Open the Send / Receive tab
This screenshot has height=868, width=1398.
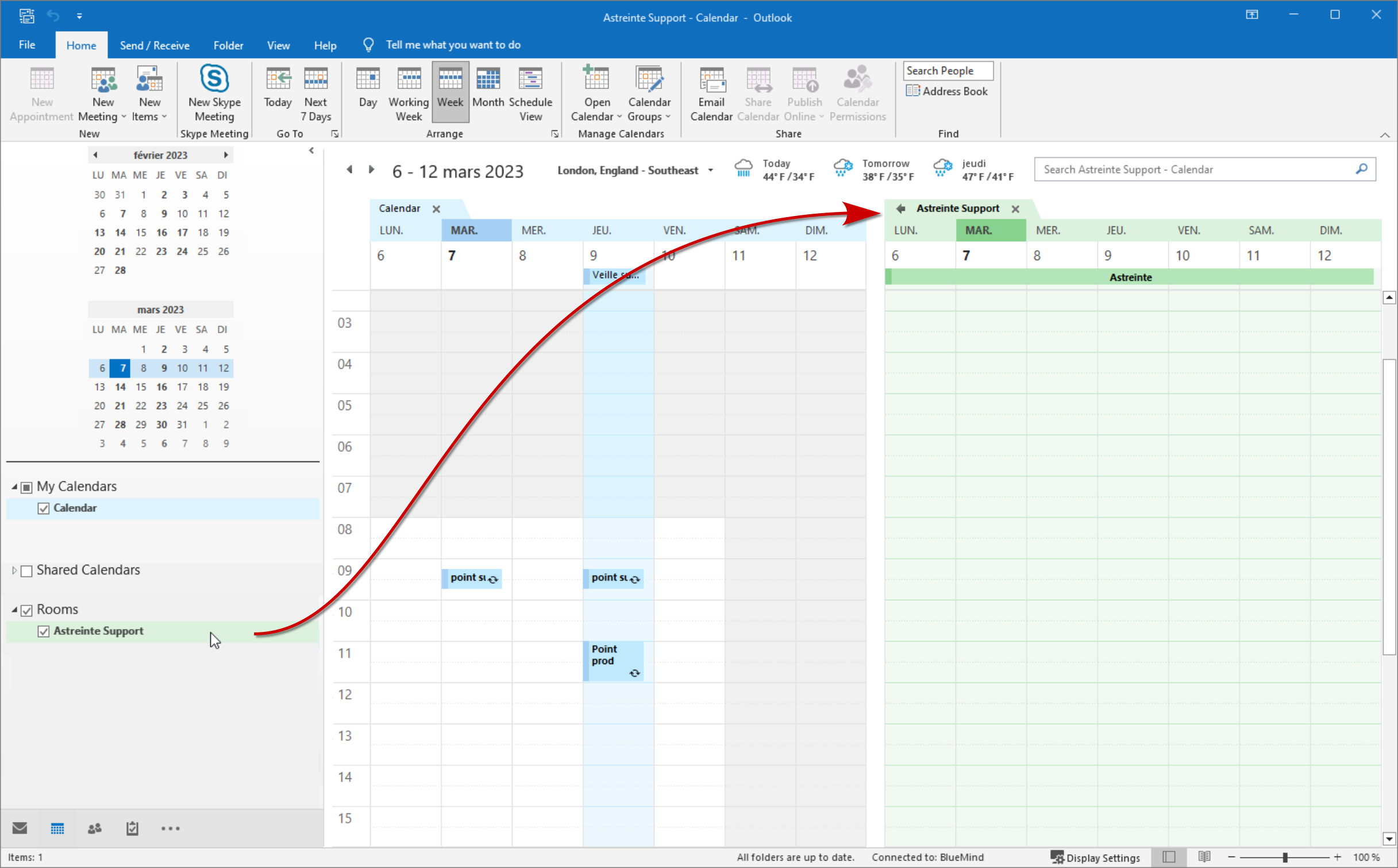tap(154, 45)
